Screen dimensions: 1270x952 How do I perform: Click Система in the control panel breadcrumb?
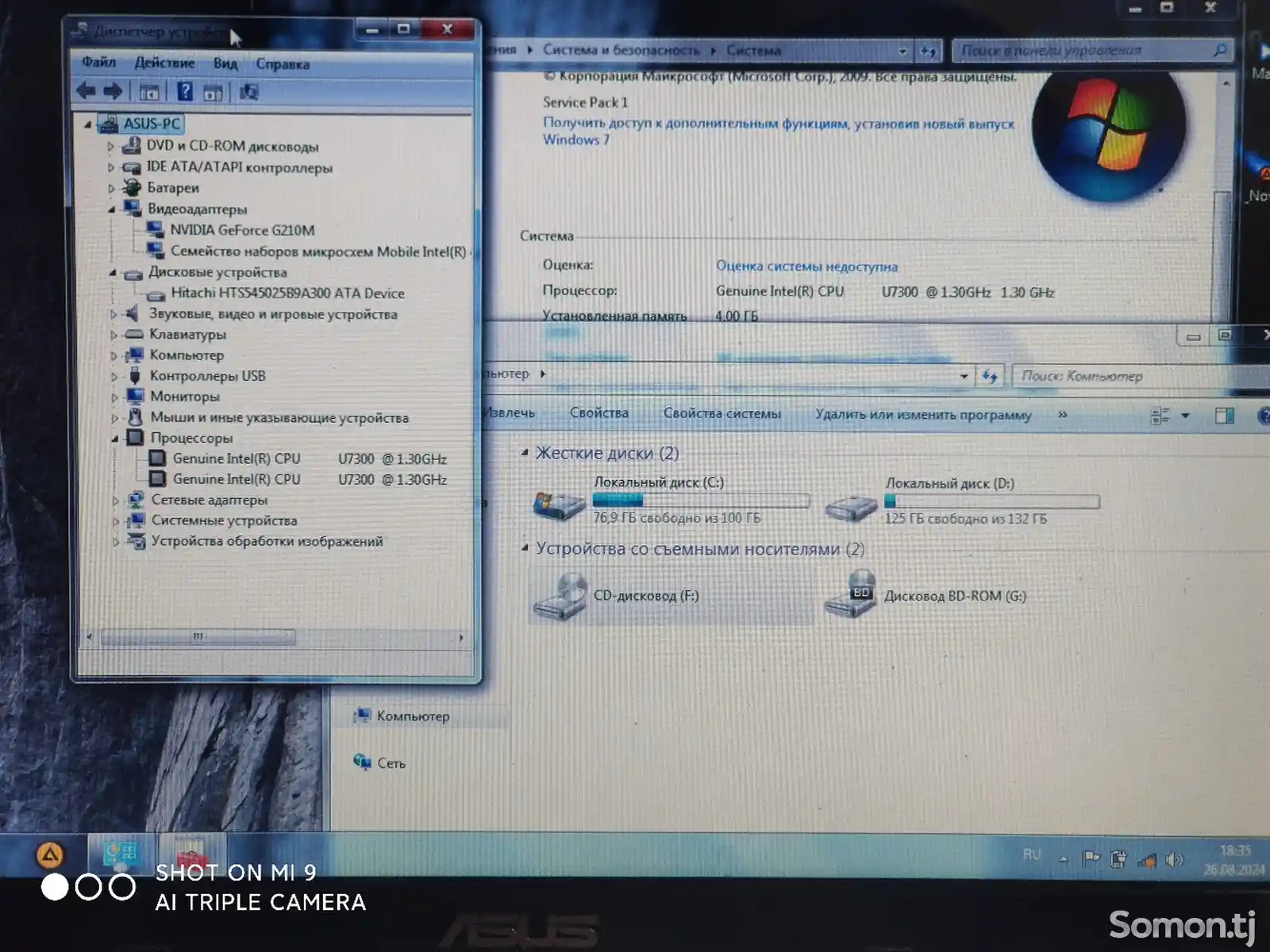point(753,51)
